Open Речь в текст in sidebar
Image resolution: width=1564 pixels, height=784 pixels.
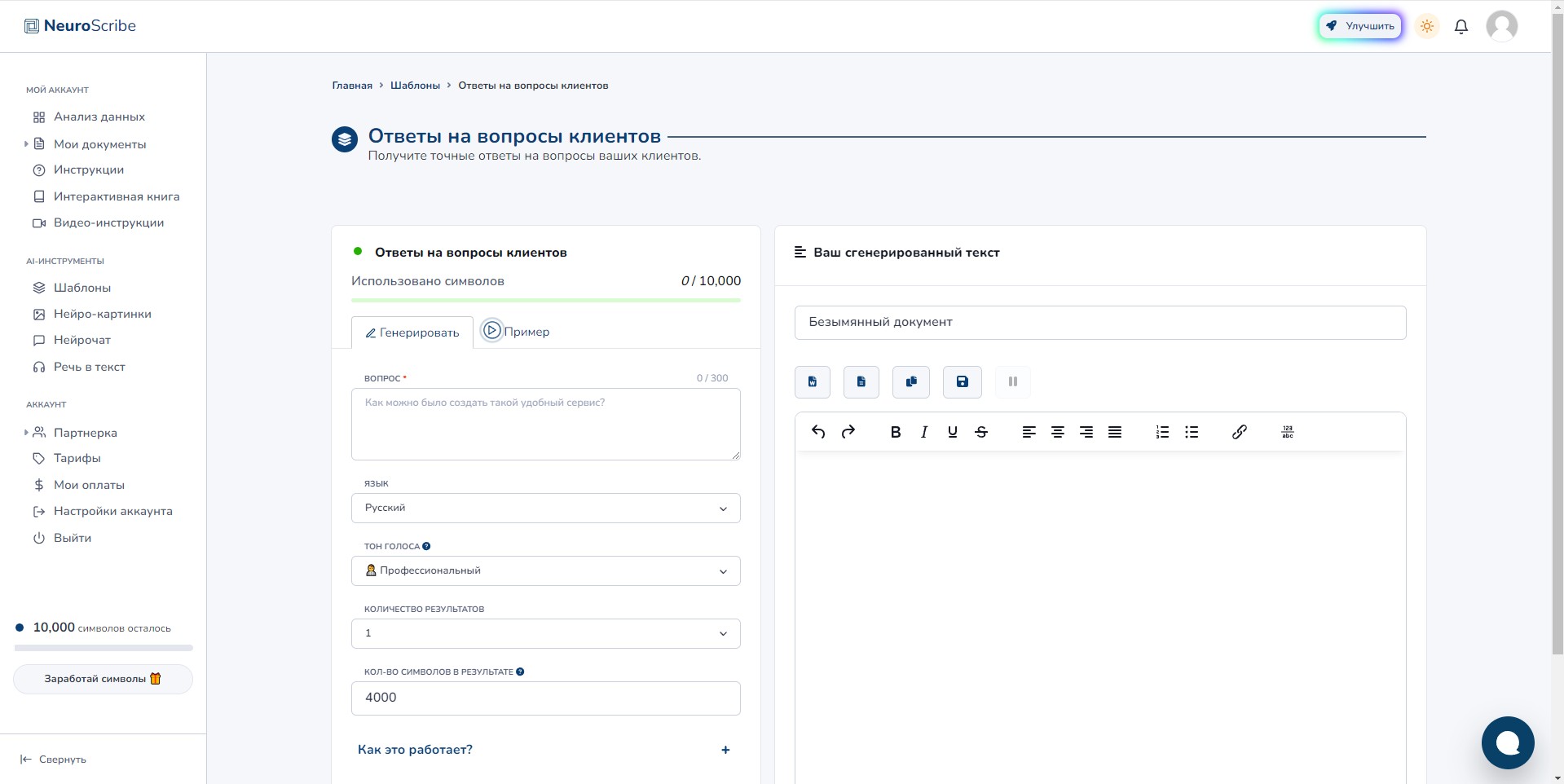click(79, 368)
